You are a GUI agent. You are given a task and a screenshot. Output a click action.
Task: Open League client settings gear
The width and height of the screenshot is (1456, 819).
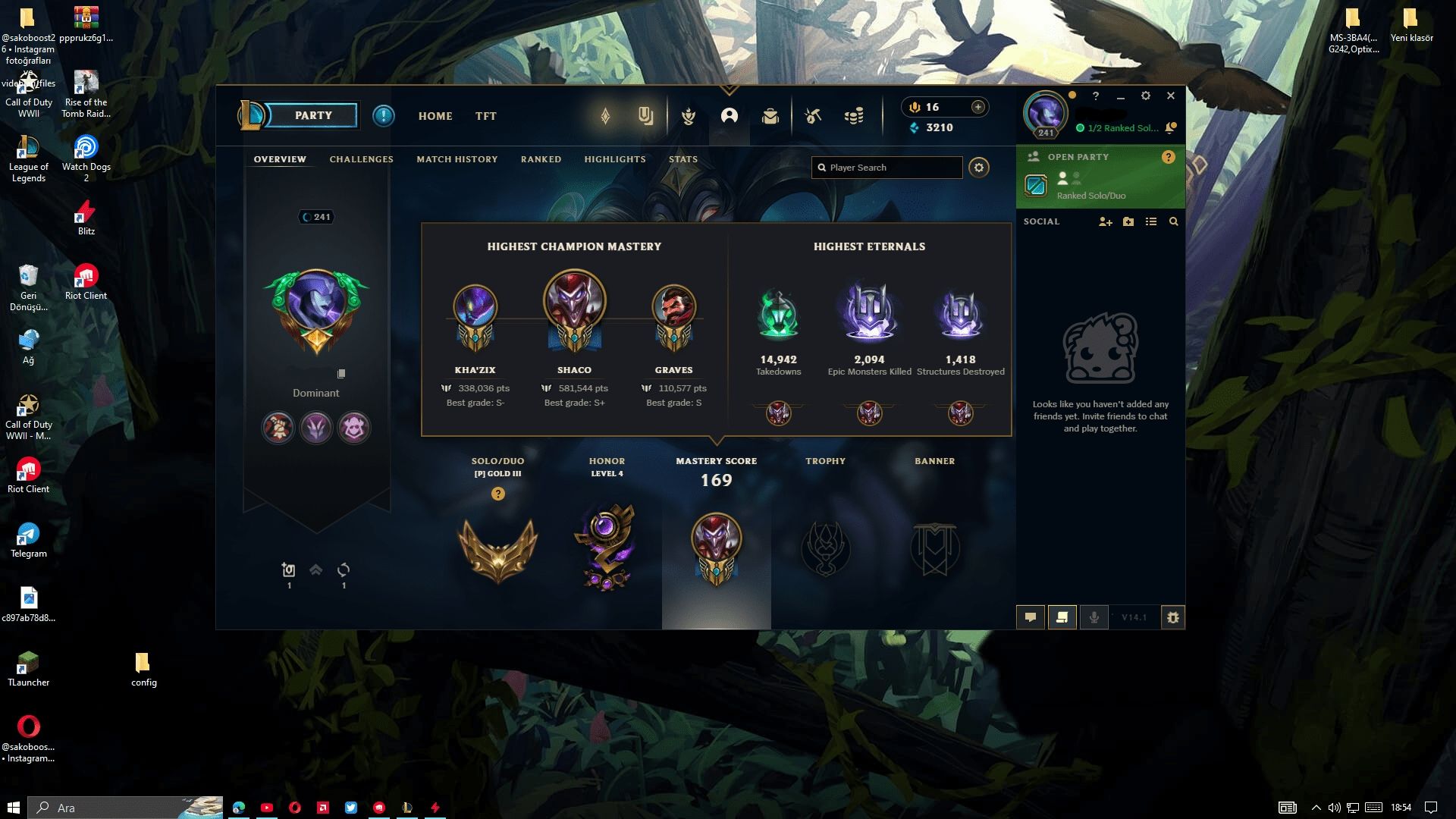pos(1146,96)
